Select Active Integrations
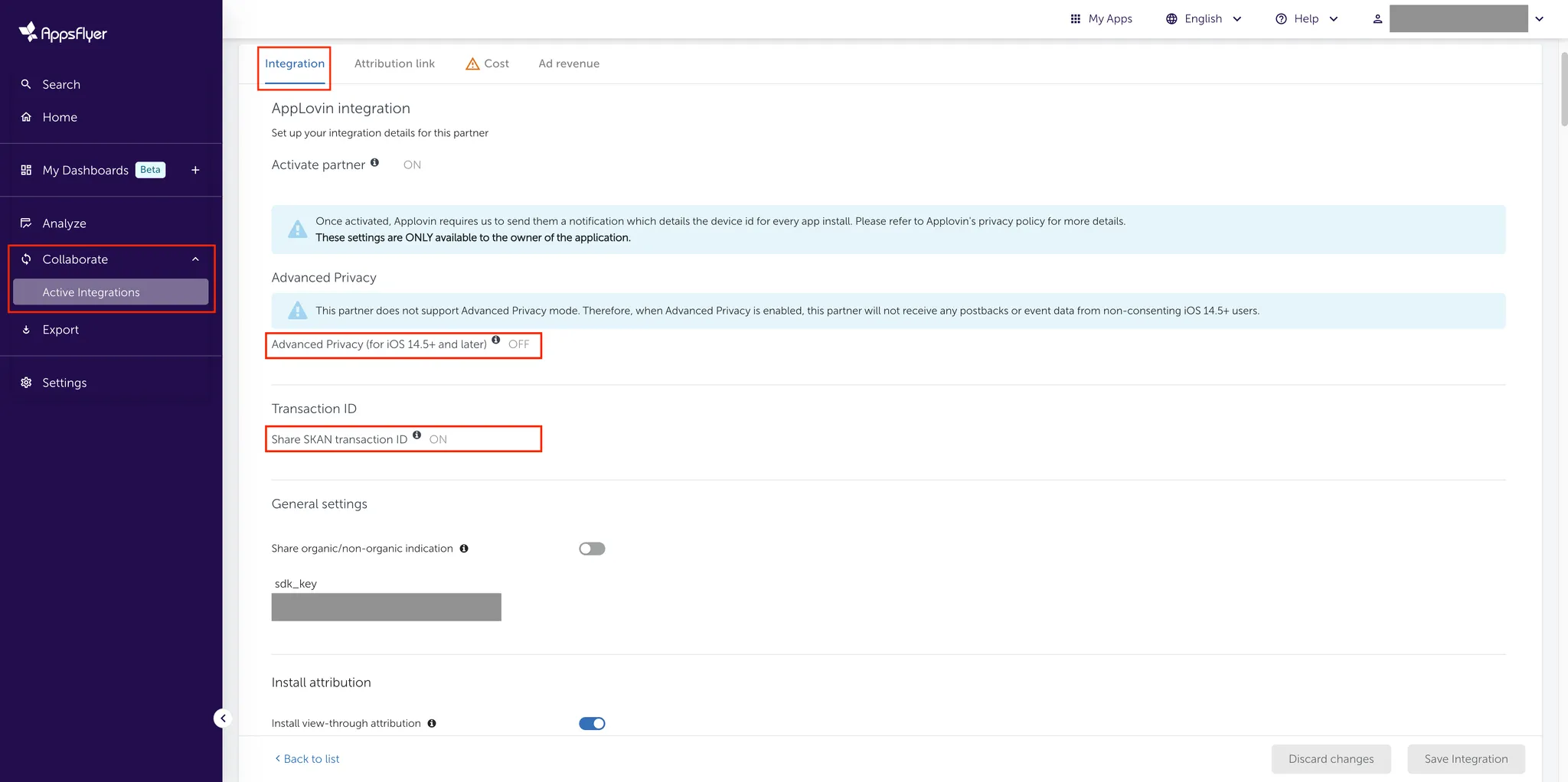Viewport: 1568px width, 782px height. point(110,292)
